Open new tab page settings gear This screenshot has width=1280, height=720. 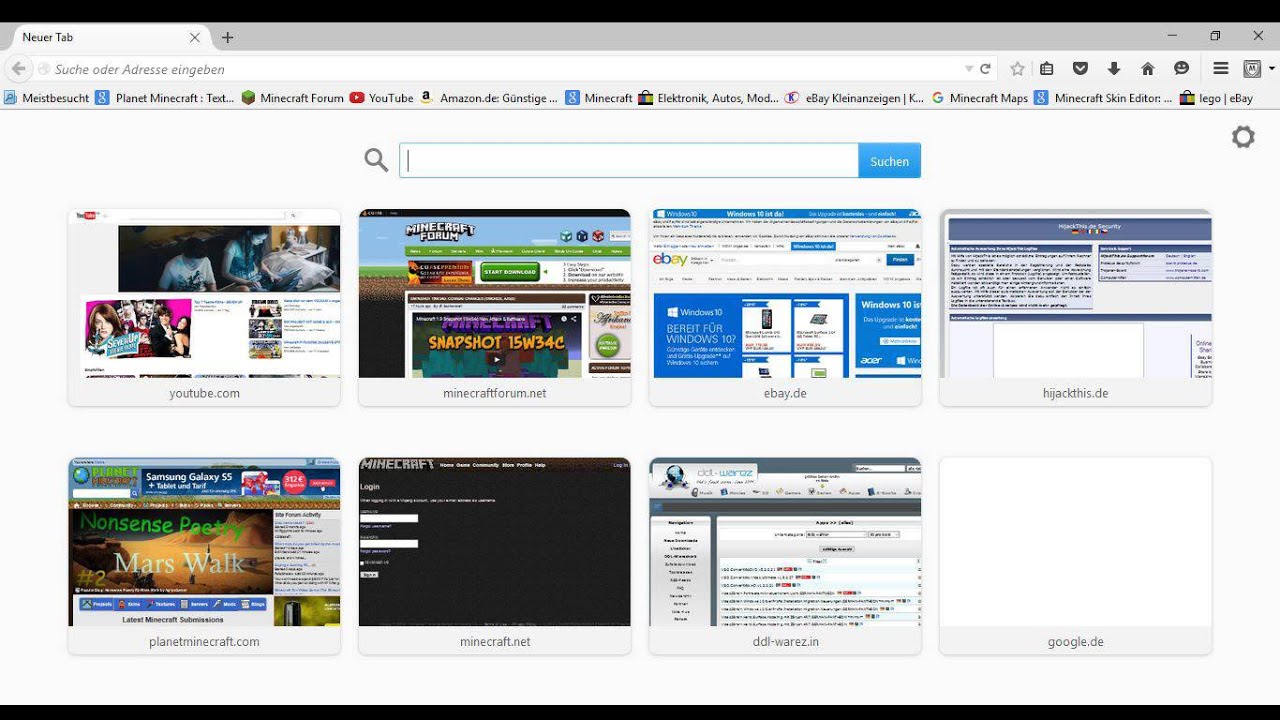click(x=1243, y=137)
